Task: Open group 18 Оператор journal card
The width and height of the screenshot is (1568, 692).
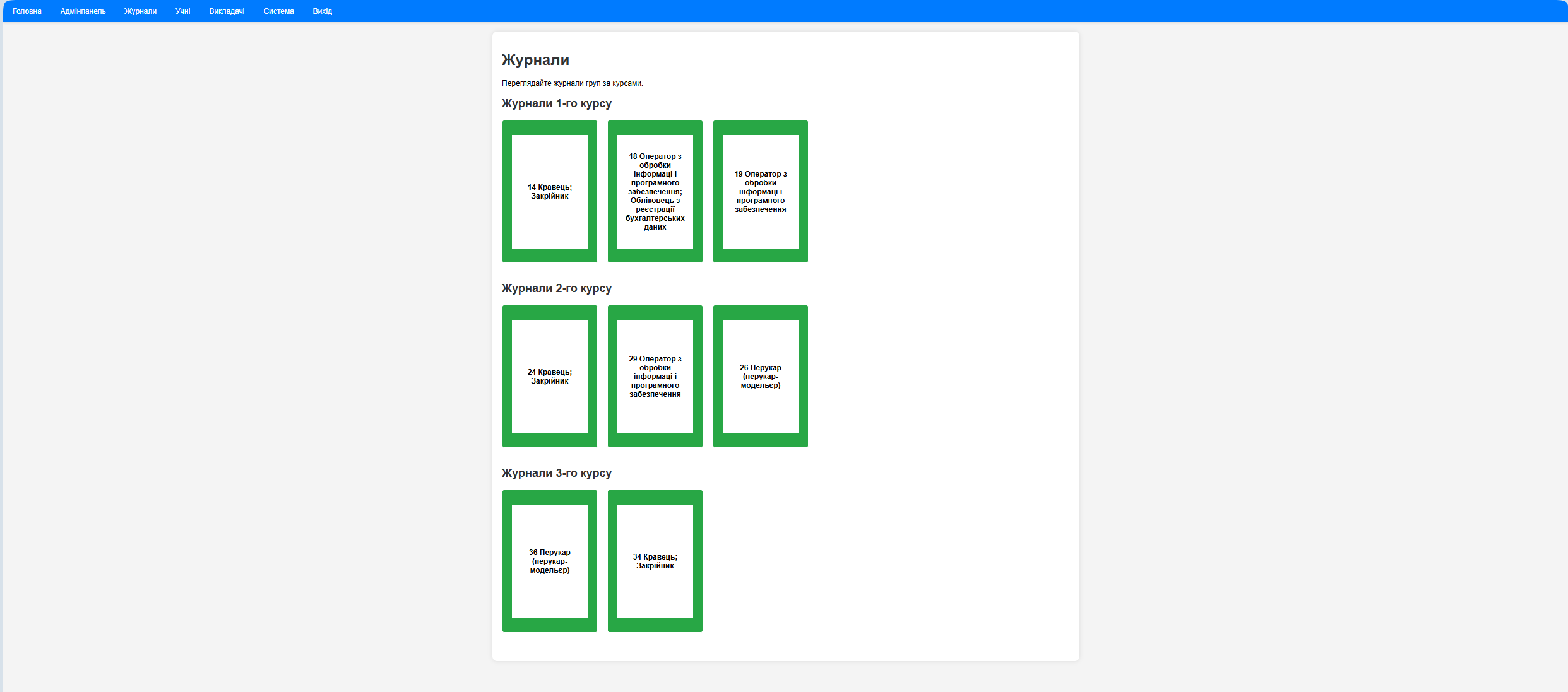Action: pos(655,192)
